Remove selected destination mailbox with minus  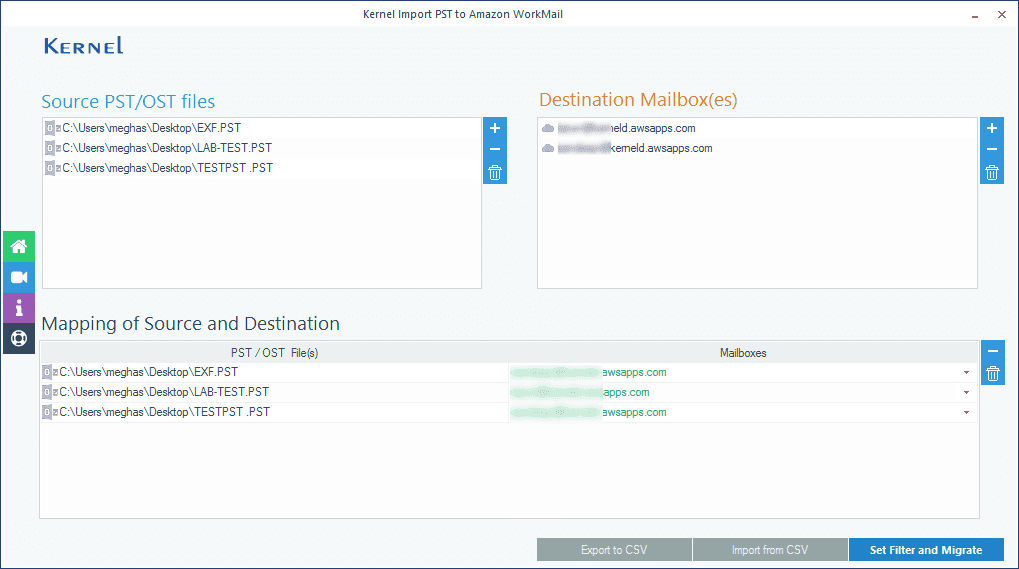[992, 149]
